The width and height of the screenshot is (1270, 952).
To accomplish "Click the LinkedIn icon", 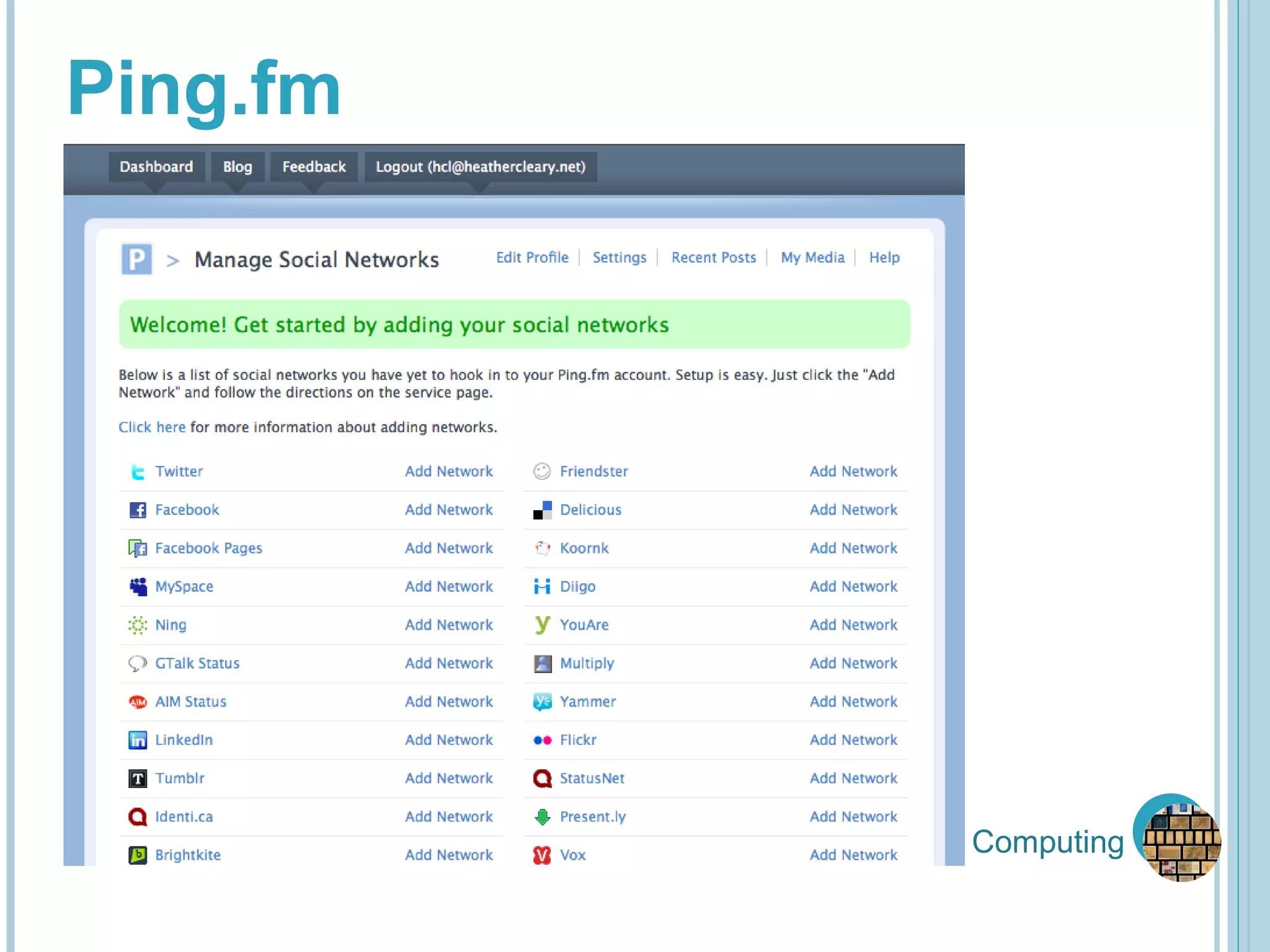I will [138, 740].
